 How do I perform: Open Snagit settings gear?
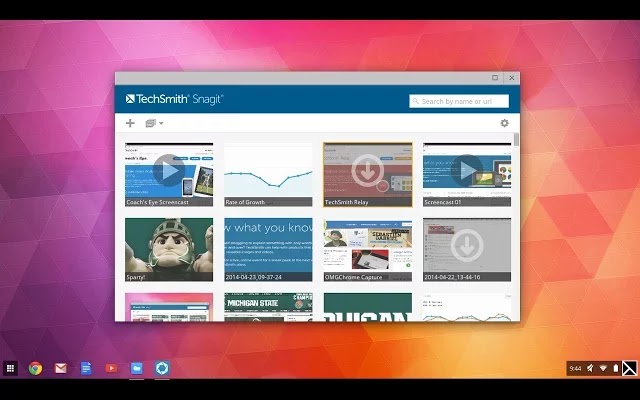[x=504, y=123]
